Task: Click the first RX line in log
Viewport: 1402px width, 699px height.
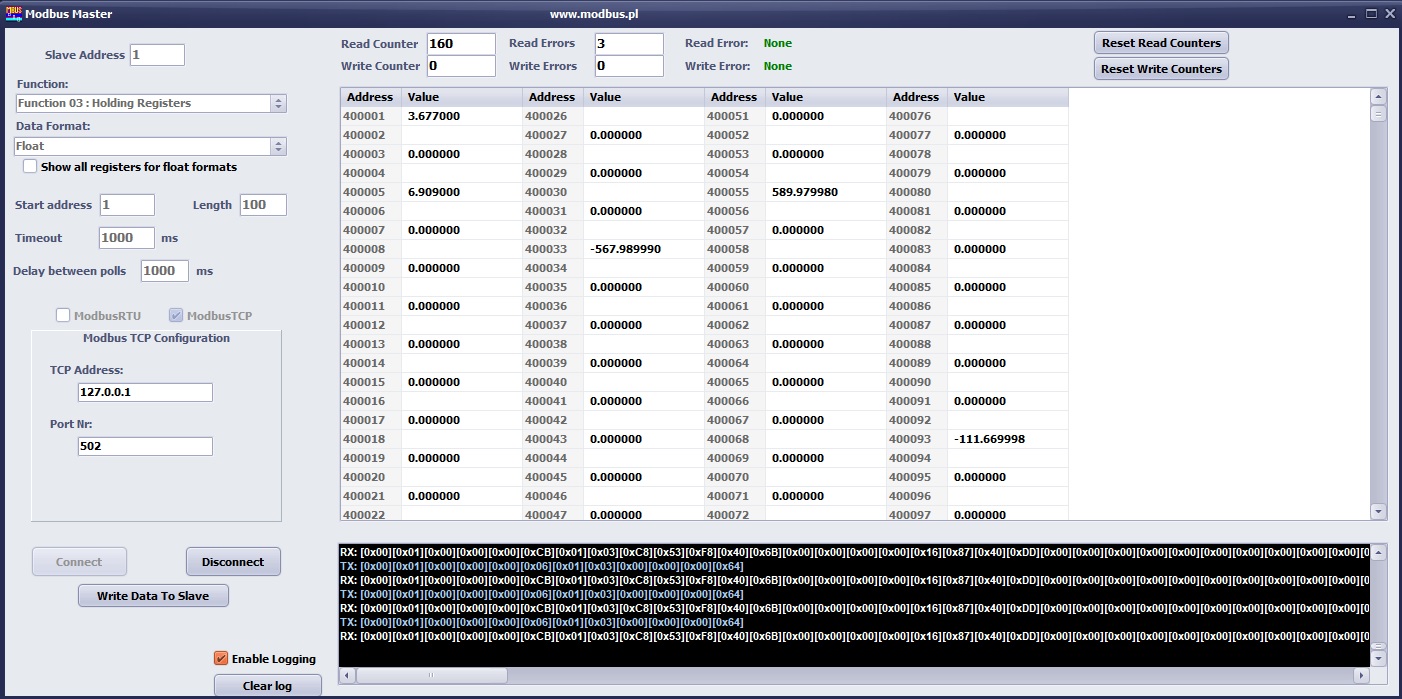Action: [855, 552]
